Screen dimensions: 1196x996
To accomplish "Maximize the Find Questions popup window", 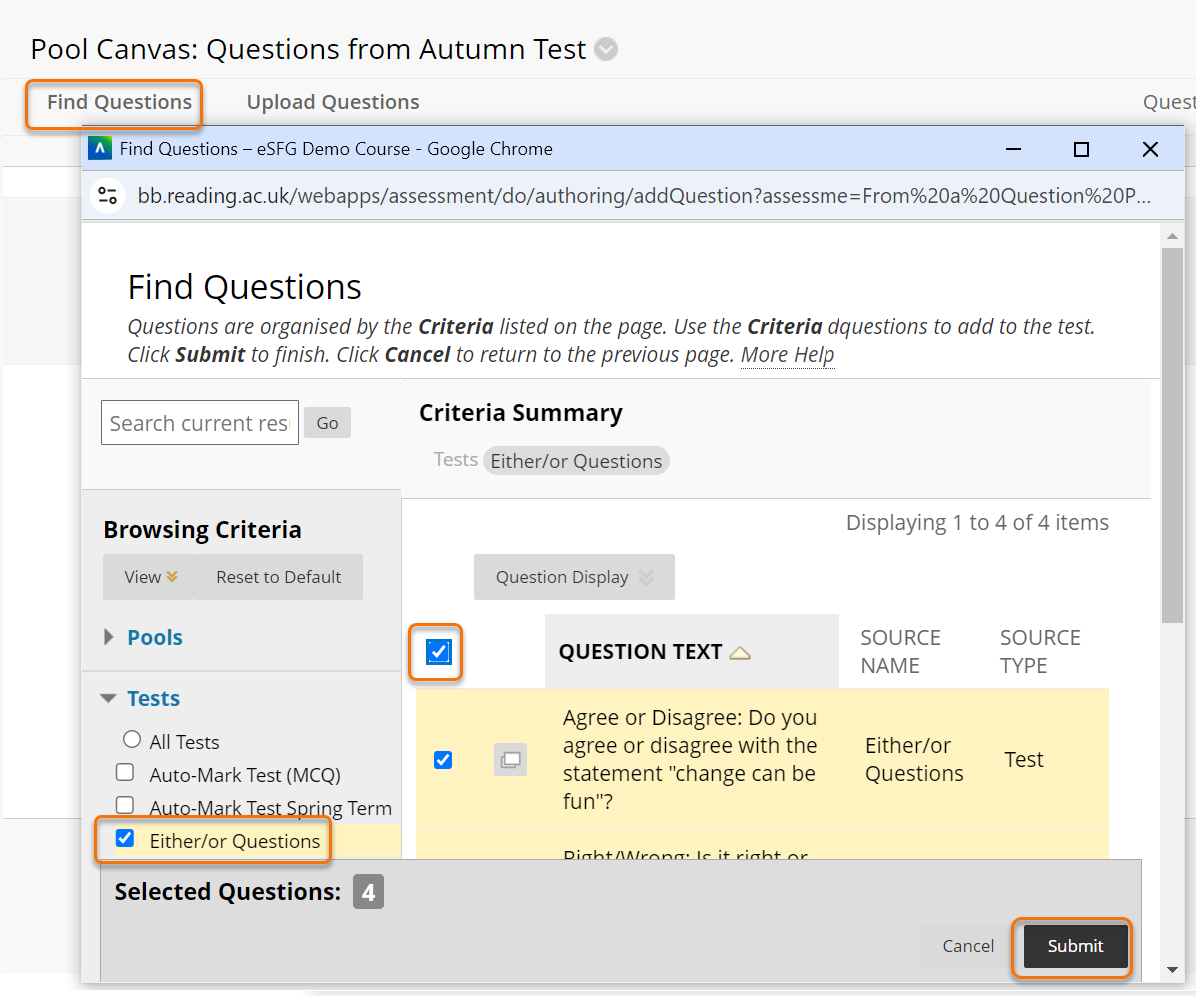I will (1081, 149).
